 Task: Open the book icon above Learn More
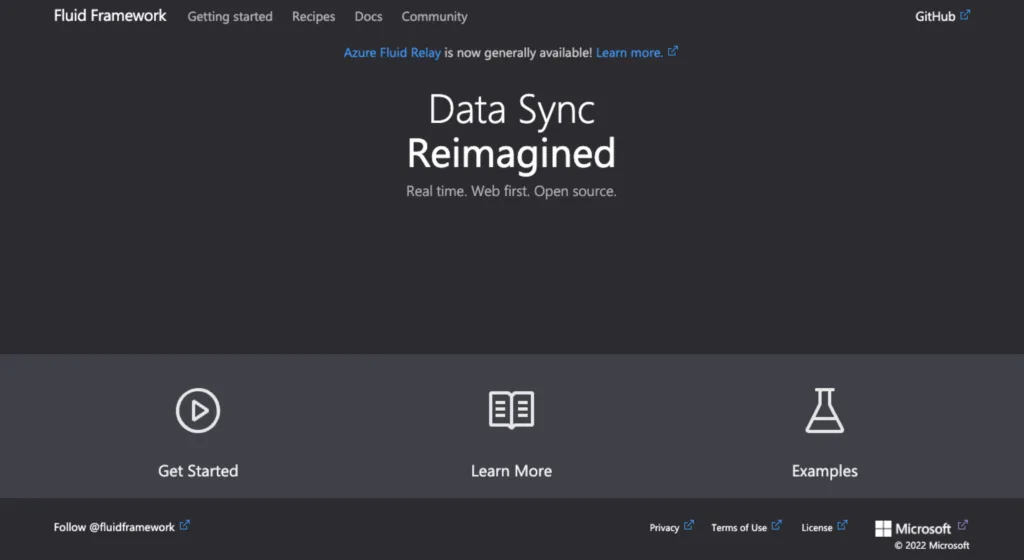point(511,410)
